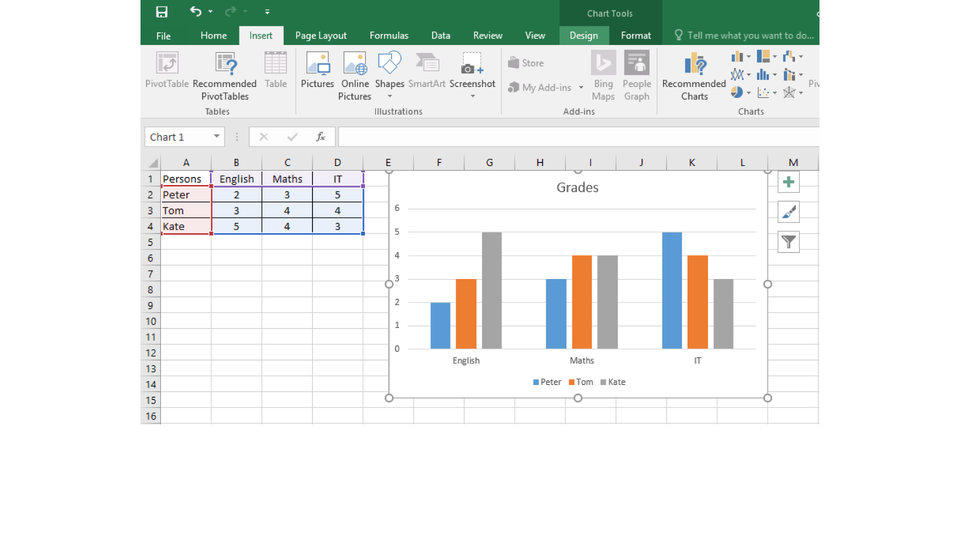Image resolution: width=960 pixels, height=540 pixels.
Task: Open Chart Styles paintbrush button
Action: point(788,212)
